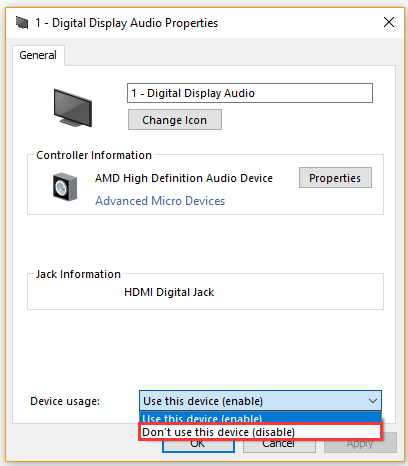This screenshot has width=408, height=466.
Task: Follow the Advanced Micro Devices link
Action: tap(160, 201)
